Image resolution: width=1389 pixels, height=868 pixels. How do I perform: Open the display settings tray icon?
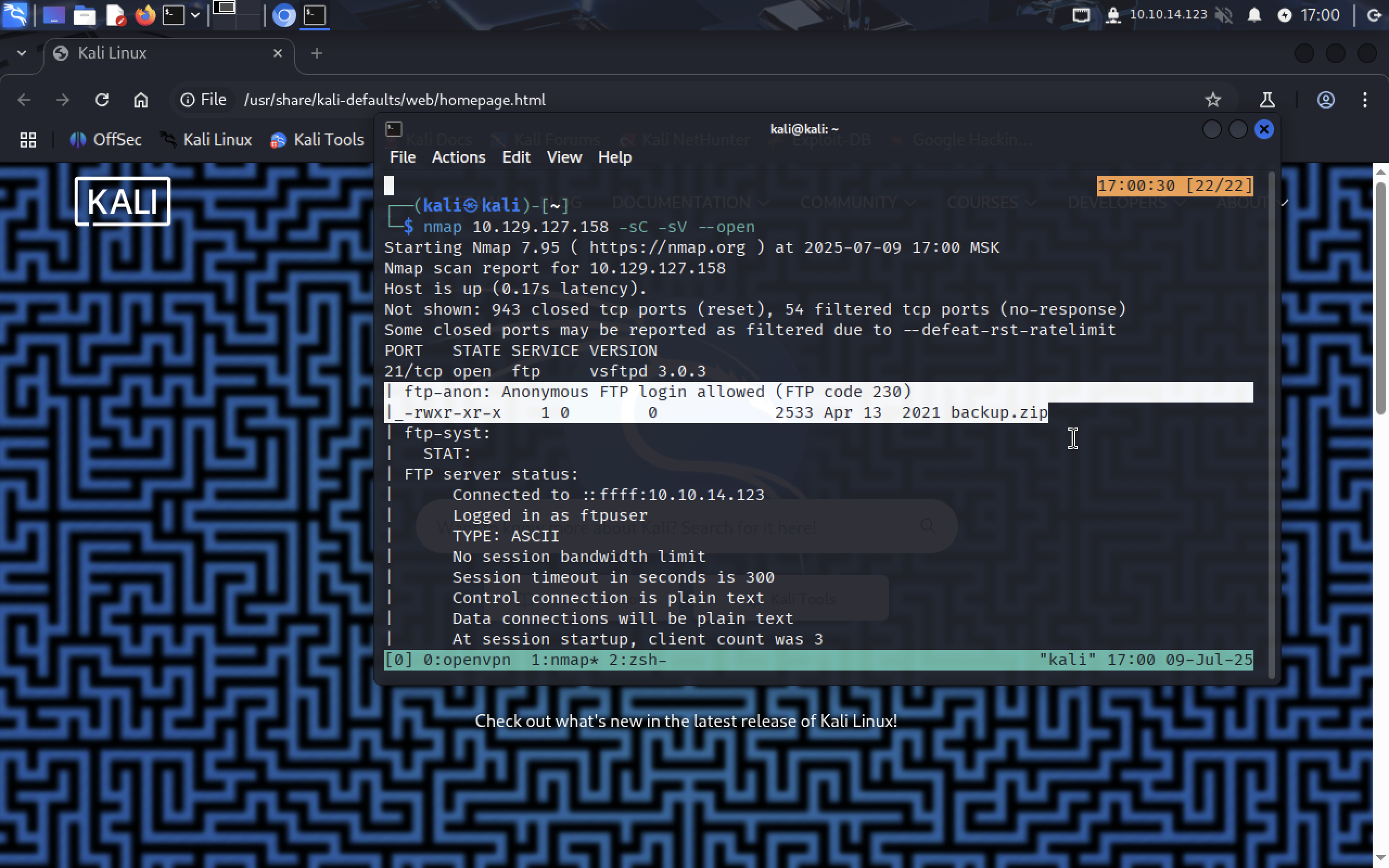(x=1081, y=15)
